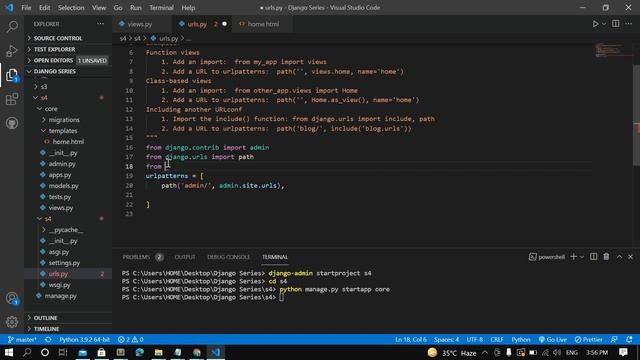Open the GitHub view in activity bar
The width and height of the screenshot is (640, 360).
point(12,123)
